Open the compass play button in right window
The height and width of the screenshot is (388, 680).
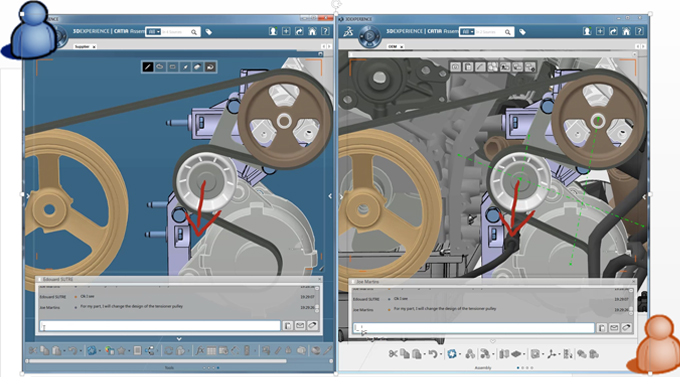pyautogui.click(x=369, y=36)
